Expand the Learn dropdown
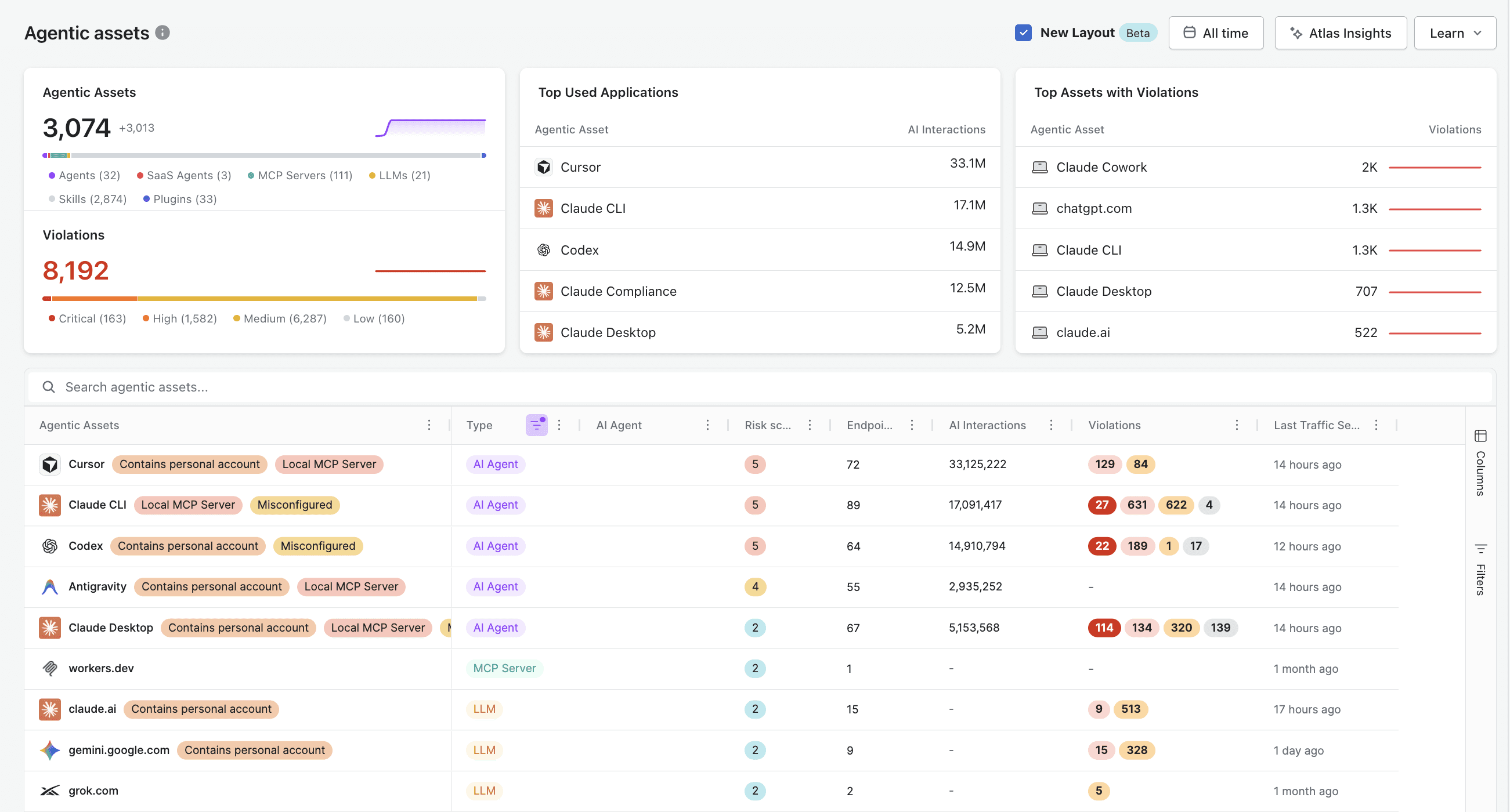 click(x=1455, y=33)
